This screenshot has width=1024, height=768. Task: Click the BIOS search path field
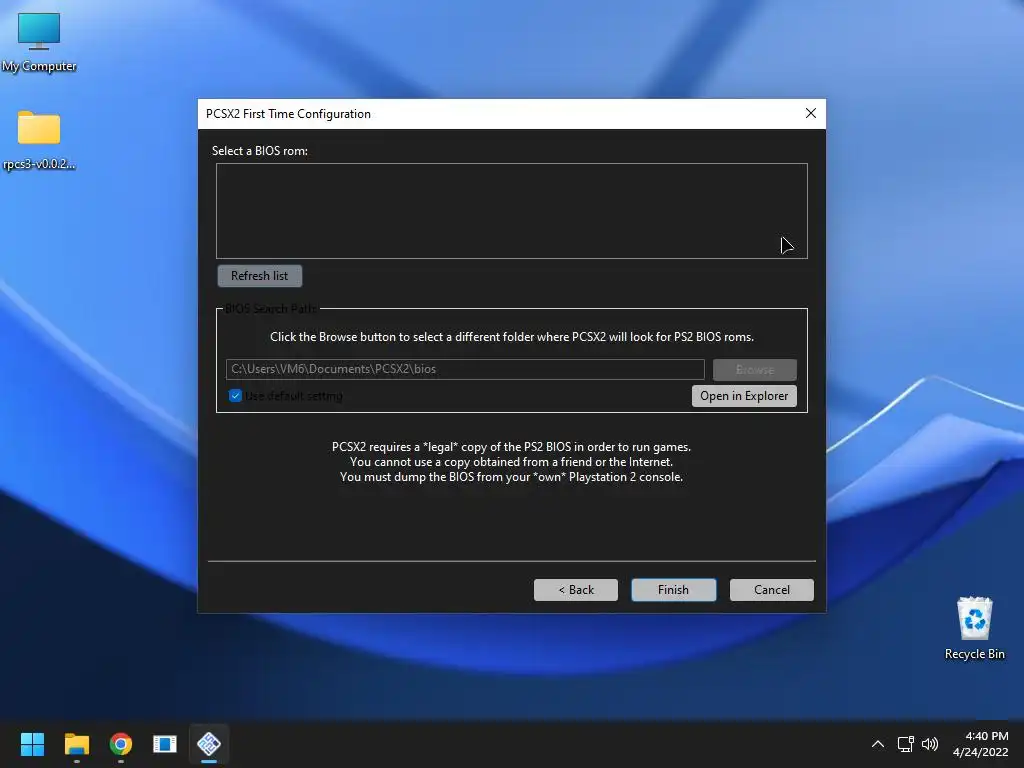(465, 369)
